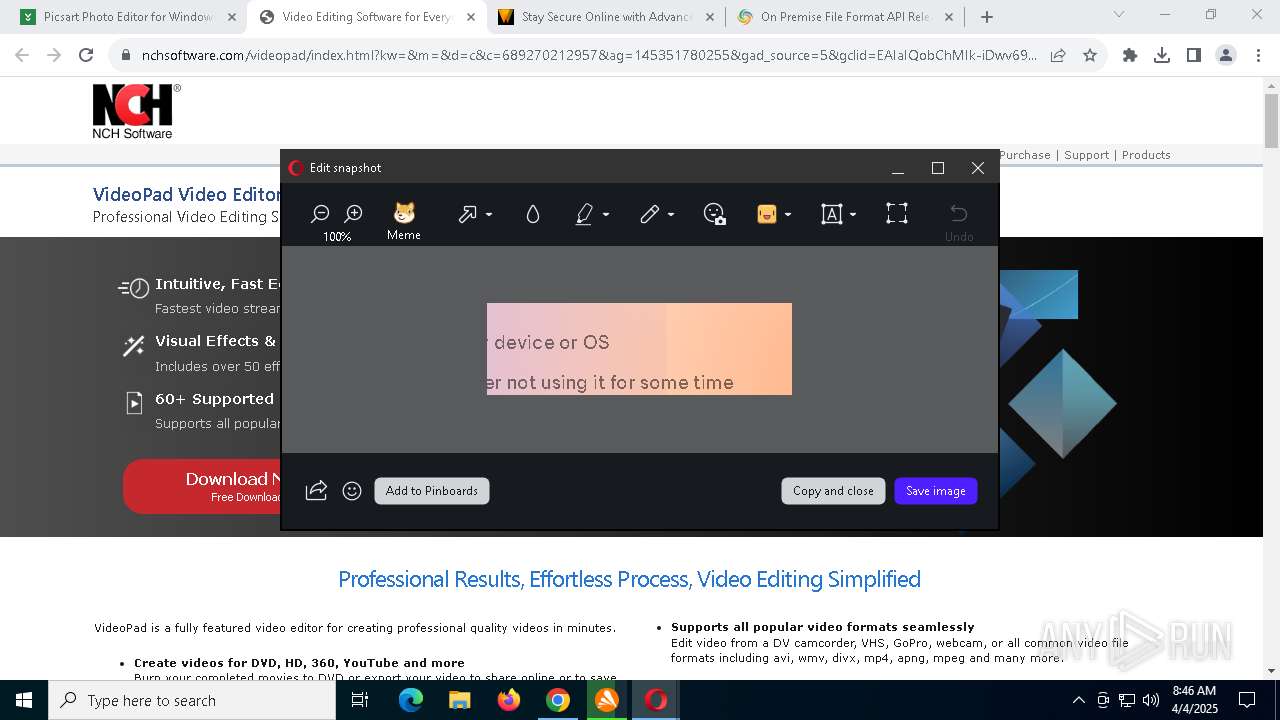Screen dimensions: 1280x720
Task: Share this page from address bar
Action: (x=1058, y=56)
